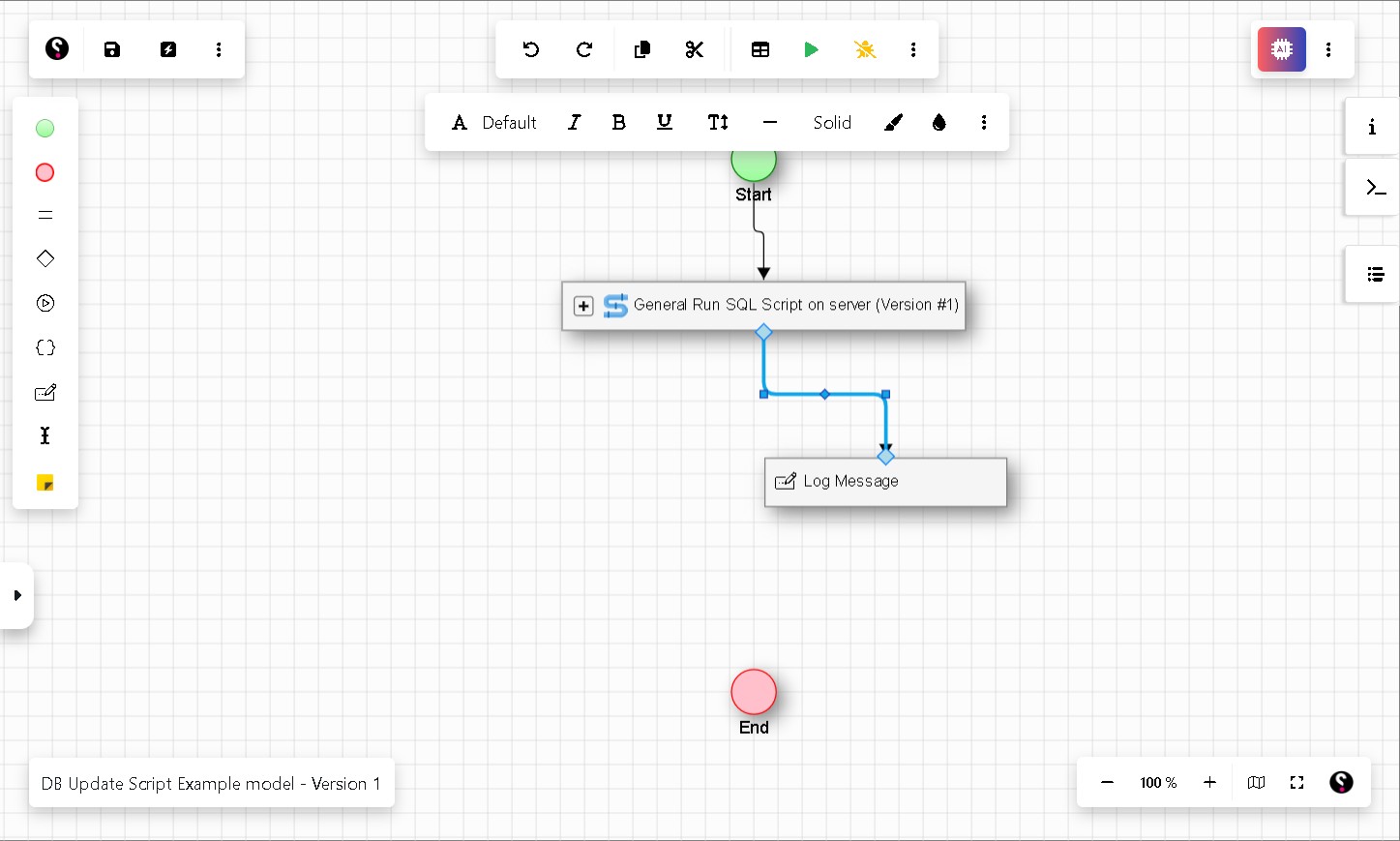Image resolution: width=1400 pixels, height=841 pixels.
Task: Open more options next to debug icon
Action: pos(913,49)
